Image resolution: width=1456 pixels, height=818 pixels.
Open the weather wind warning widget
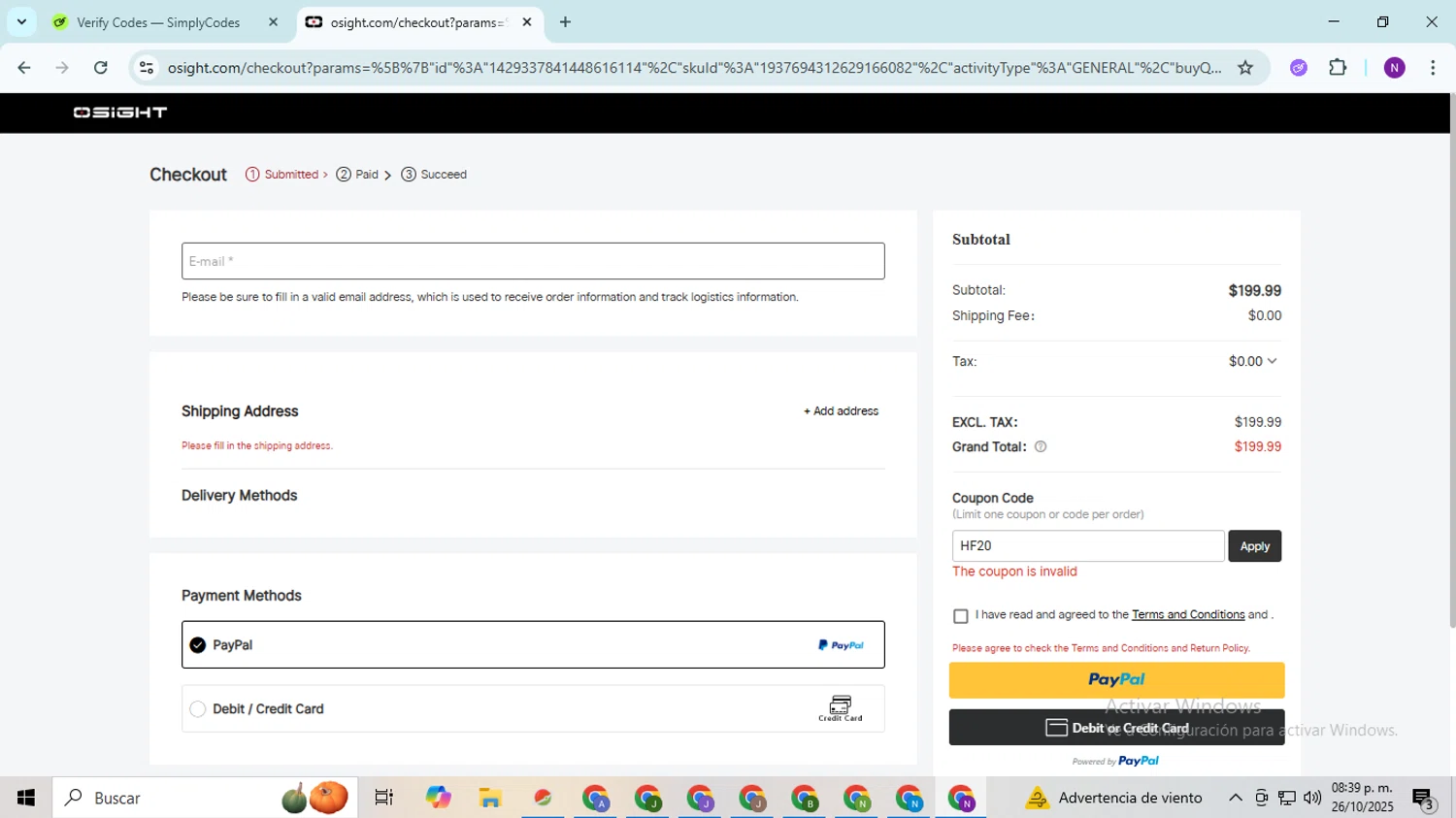pyautogui.click(x=1114, y=798)
